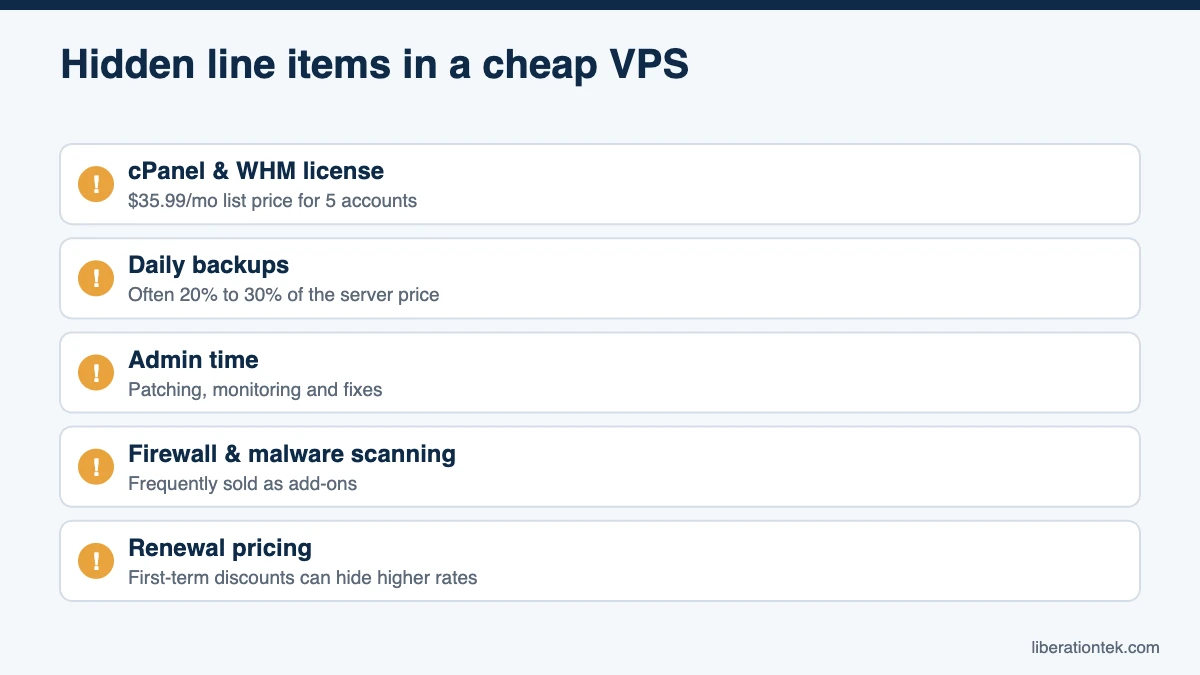
Task: Select the 'Patching, monitoring and fixes' text
Action: tap(255, 389)
